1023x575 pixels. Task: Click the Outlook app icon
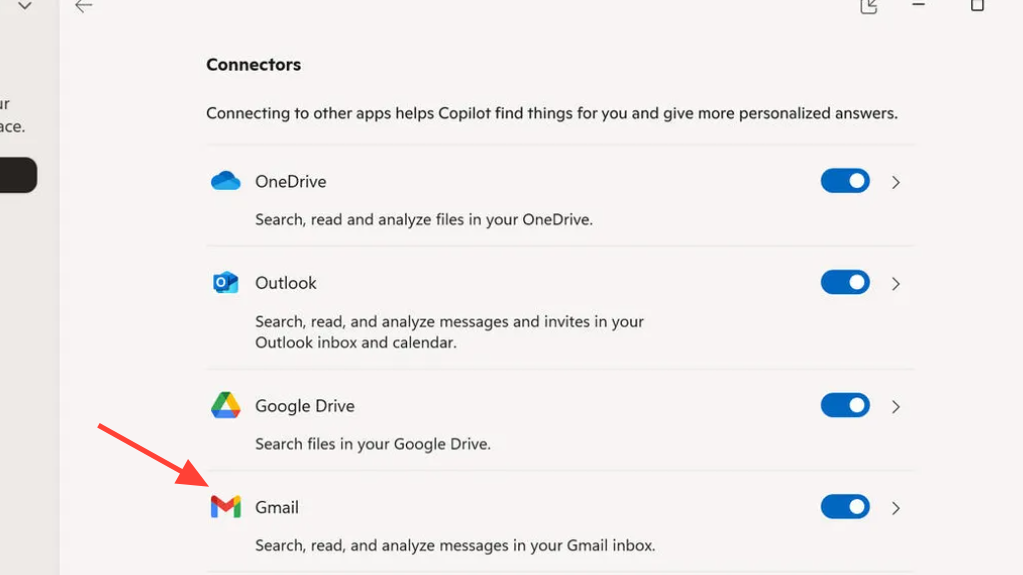tap(226, 283)
